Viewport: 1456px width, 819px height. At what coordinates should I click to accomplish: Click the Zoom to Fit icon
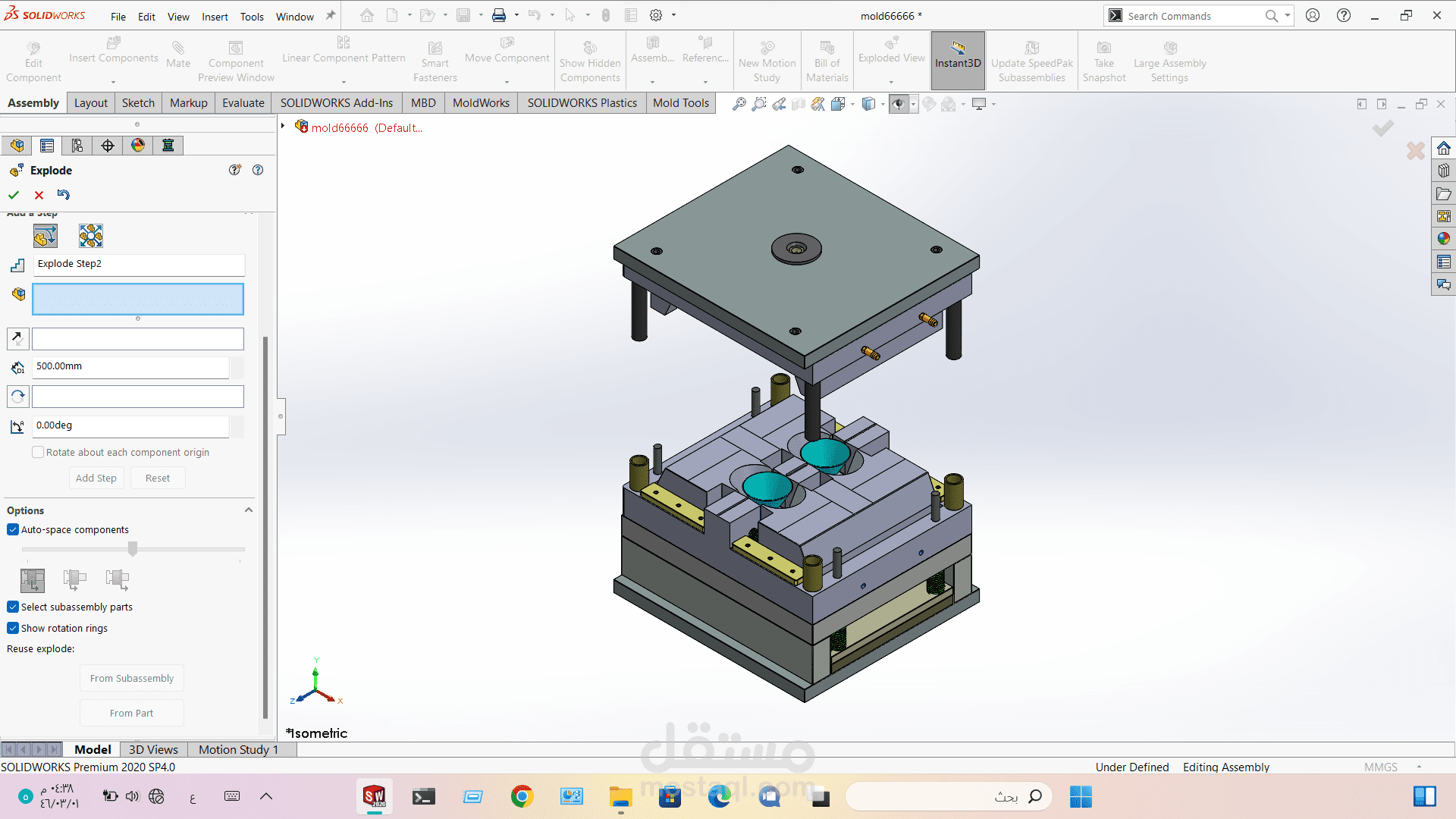click(739, 104)
